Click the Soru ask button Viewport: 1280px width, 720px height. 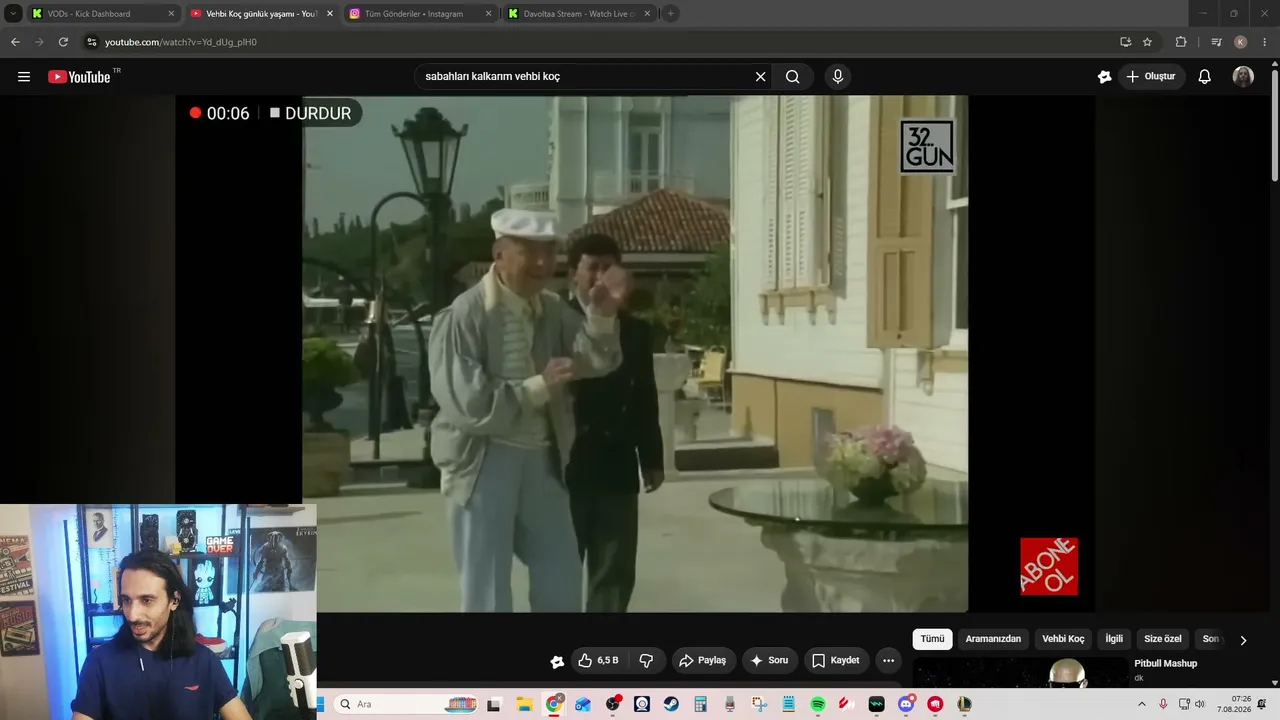pos(770,660)
